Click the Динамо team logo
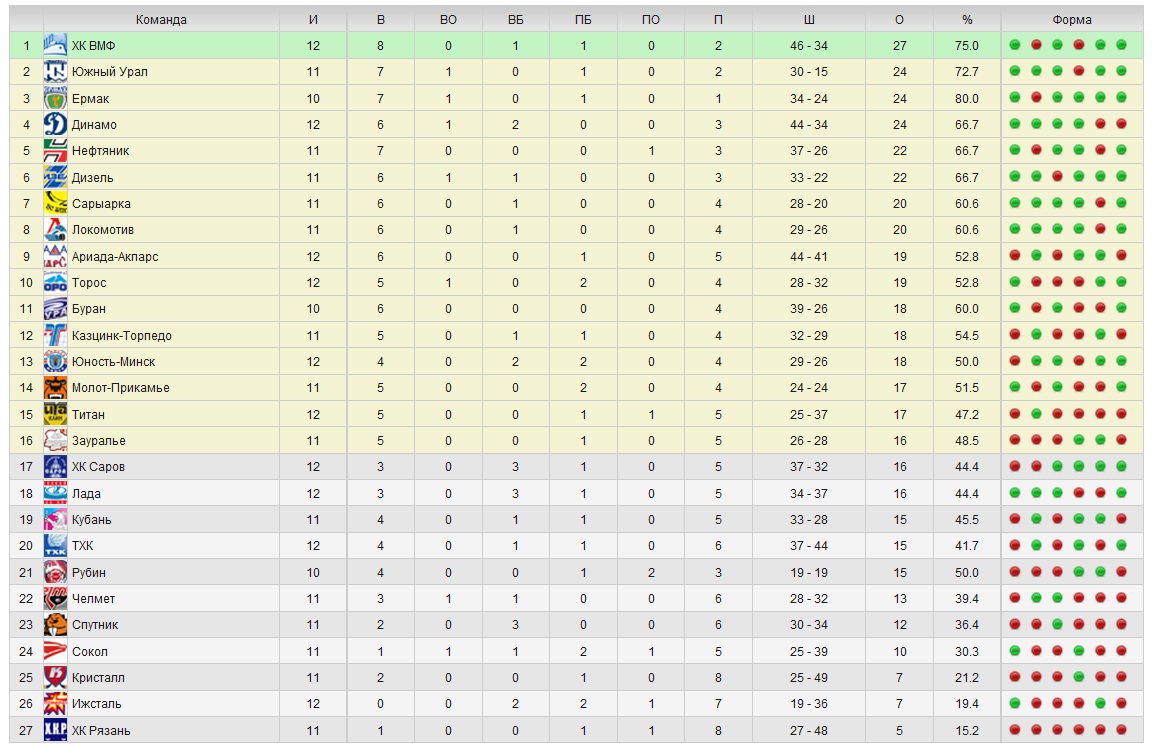1152x750 pixels. point(55,124)
